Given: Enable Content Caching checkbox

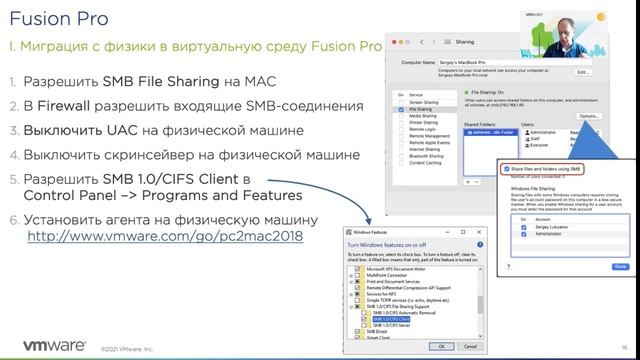Looking at the screenshot, I should [x=401, y=163].
